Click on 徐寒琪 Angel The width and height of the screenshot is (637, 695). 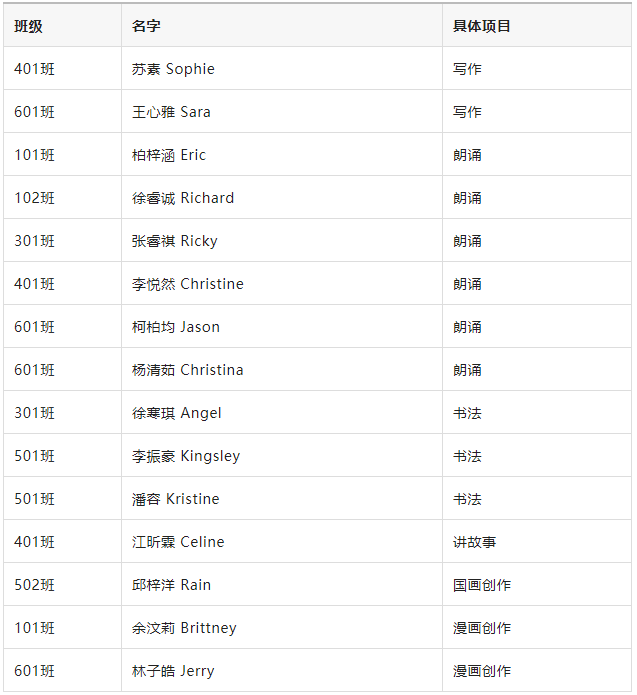click(176, 413)
